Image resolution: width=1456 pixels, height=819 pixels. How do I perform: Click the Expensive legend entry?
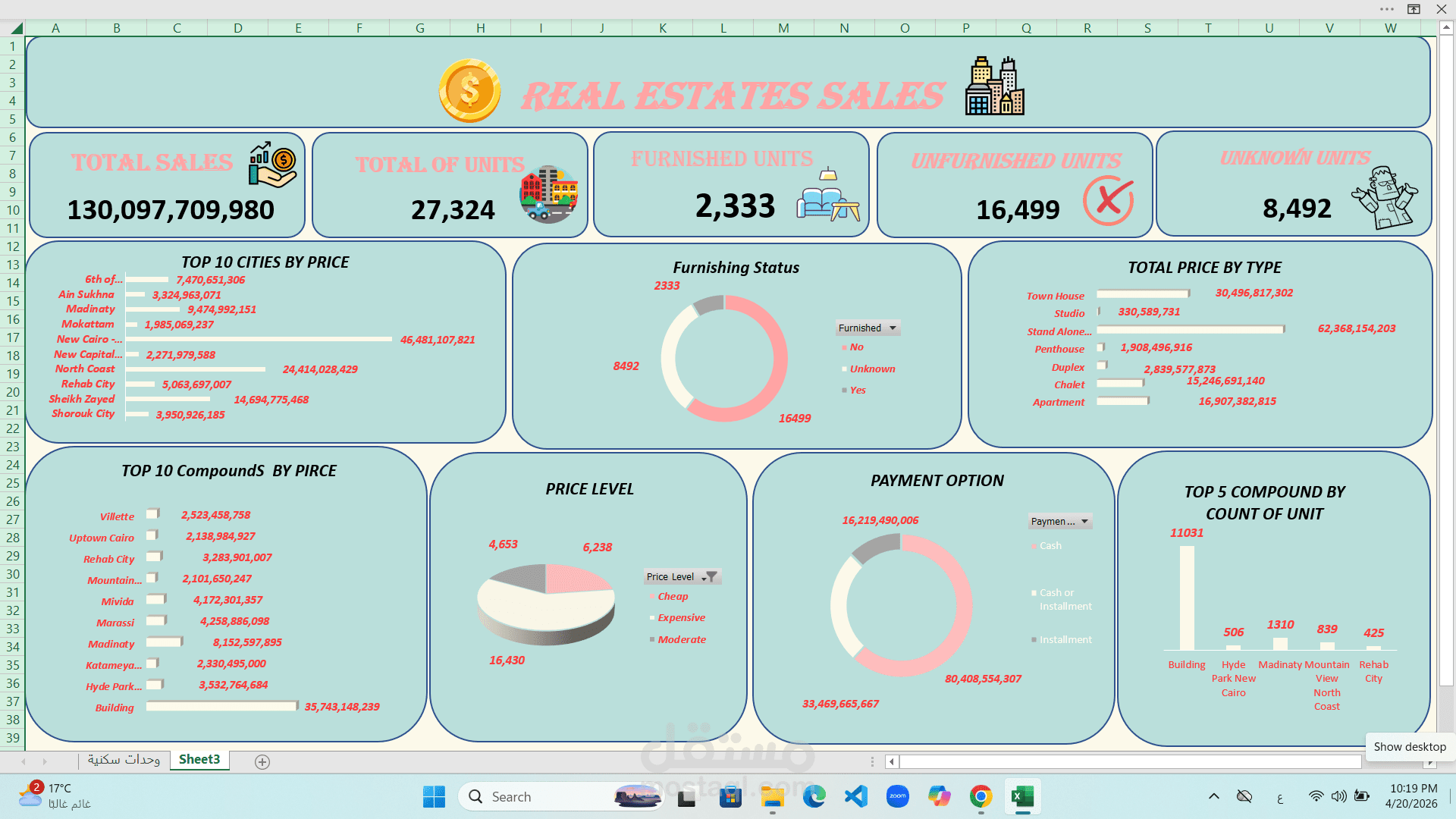[677, 618]
